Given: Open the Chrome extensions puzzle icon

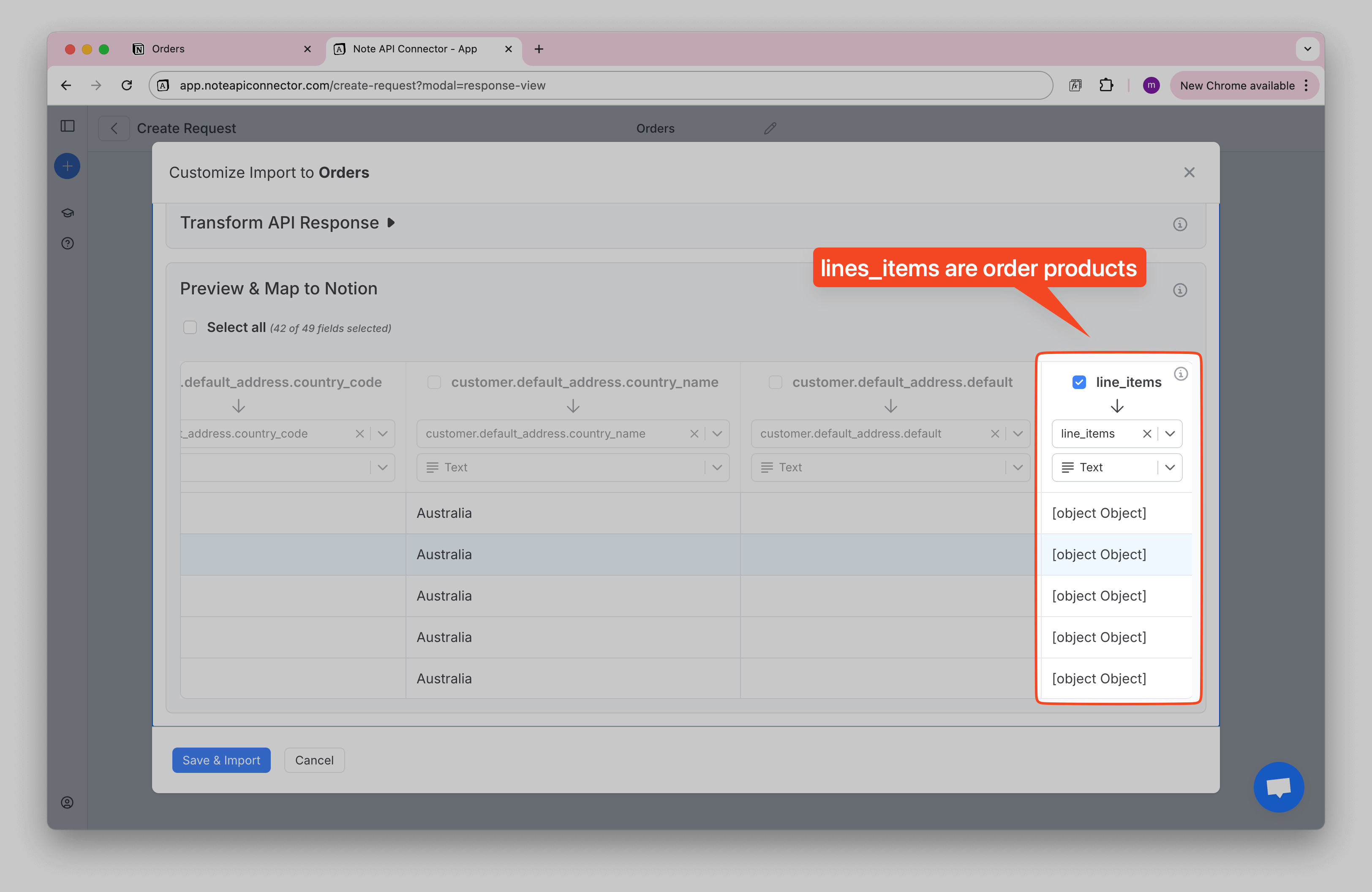Looking at the screenshot, I should (1106, 85).
